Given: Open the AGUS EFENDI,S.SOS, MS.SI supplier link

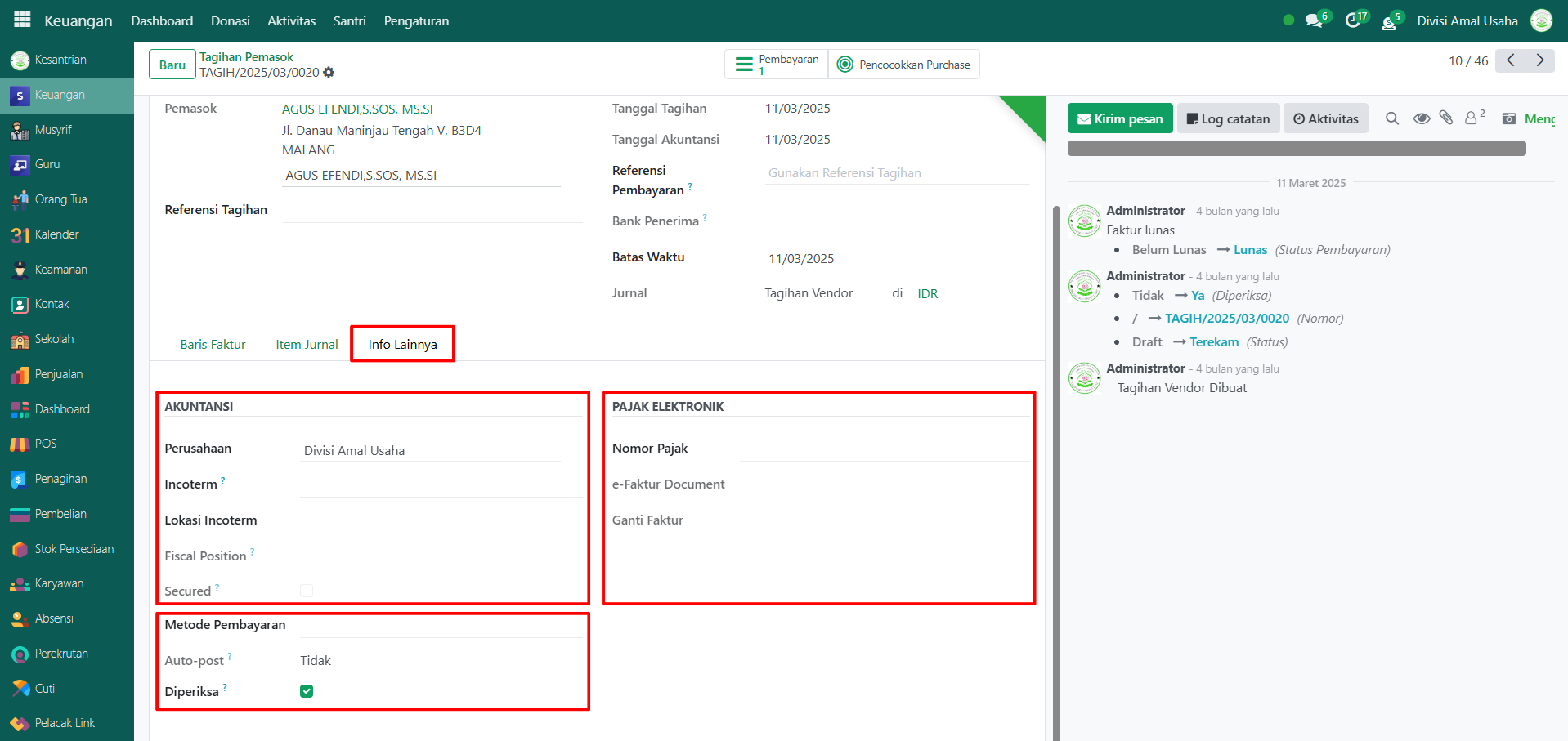Looking at the screenshot, I should click(x=357, y=109).
